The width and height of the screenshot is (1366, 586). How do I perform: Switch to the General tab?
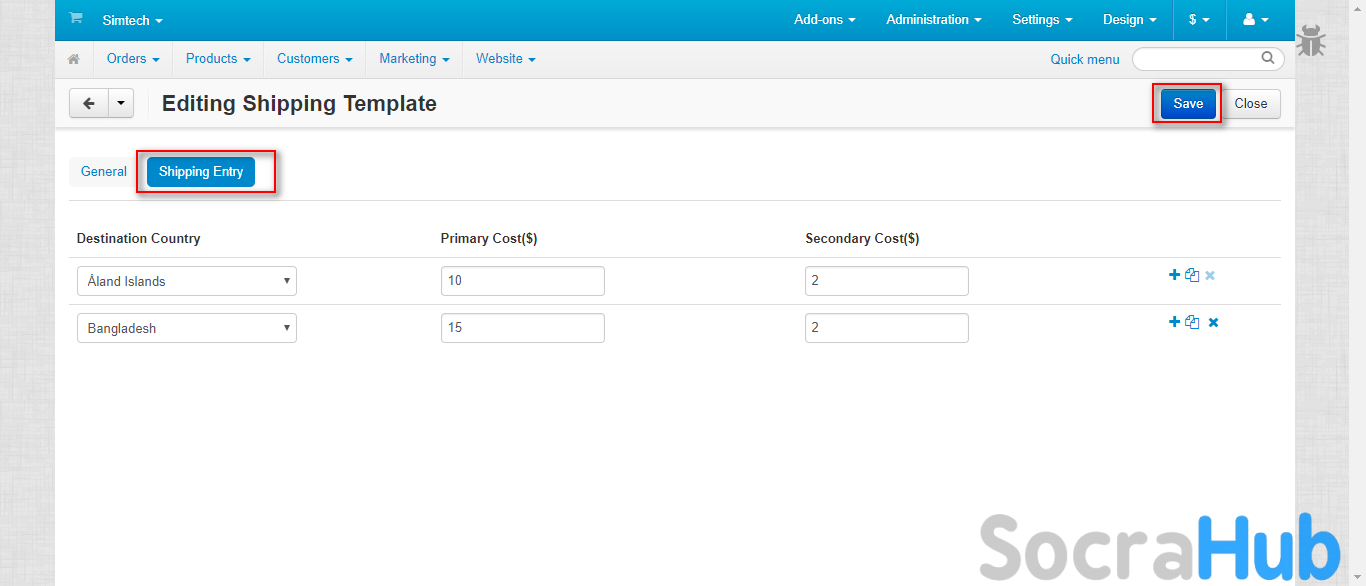point(104,171)
